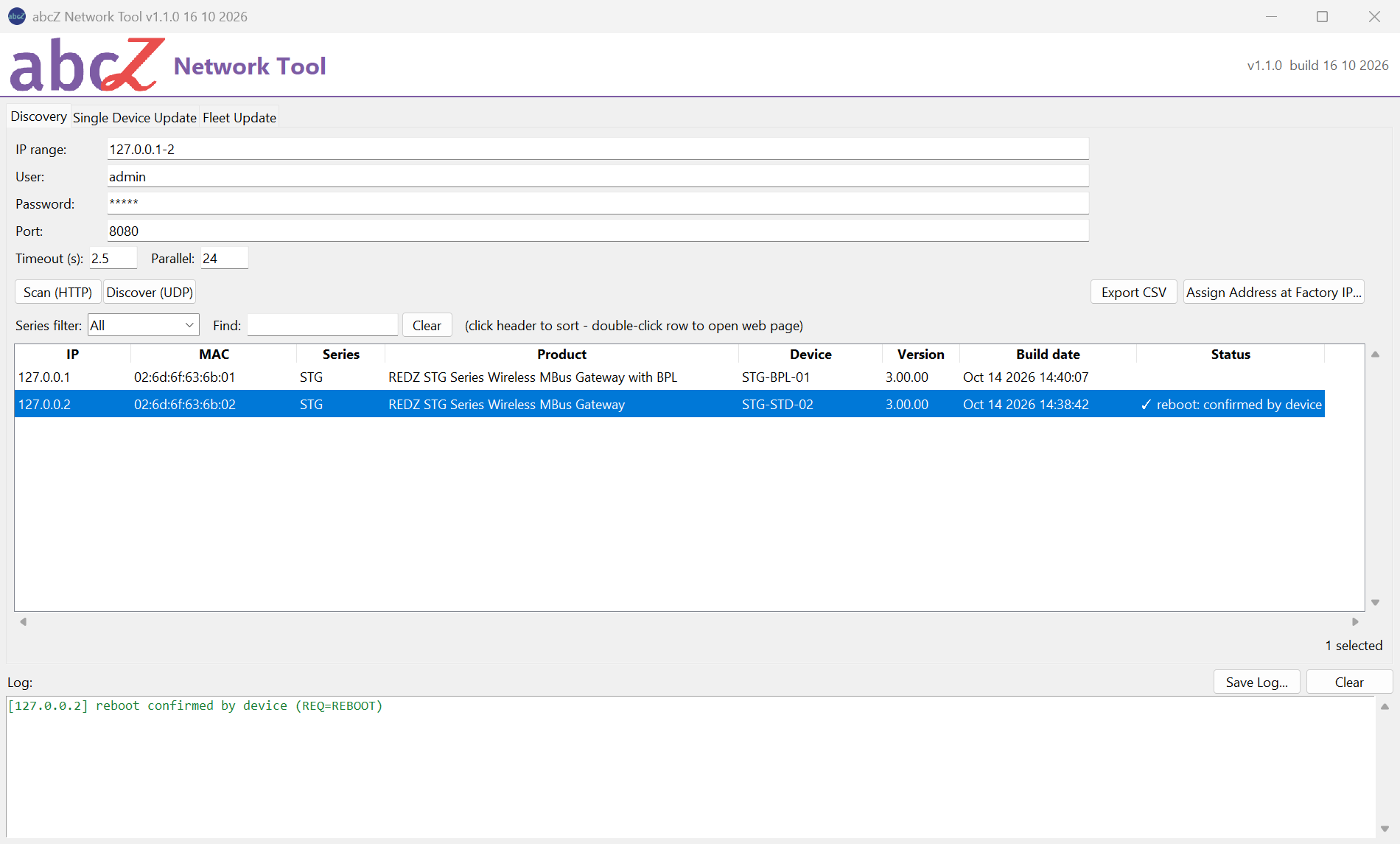The height and width of the screenshot is (844, 1400).
Task: Click table scrollbar up arrow
Action: pyautogui.click(x=1375, y=355)
